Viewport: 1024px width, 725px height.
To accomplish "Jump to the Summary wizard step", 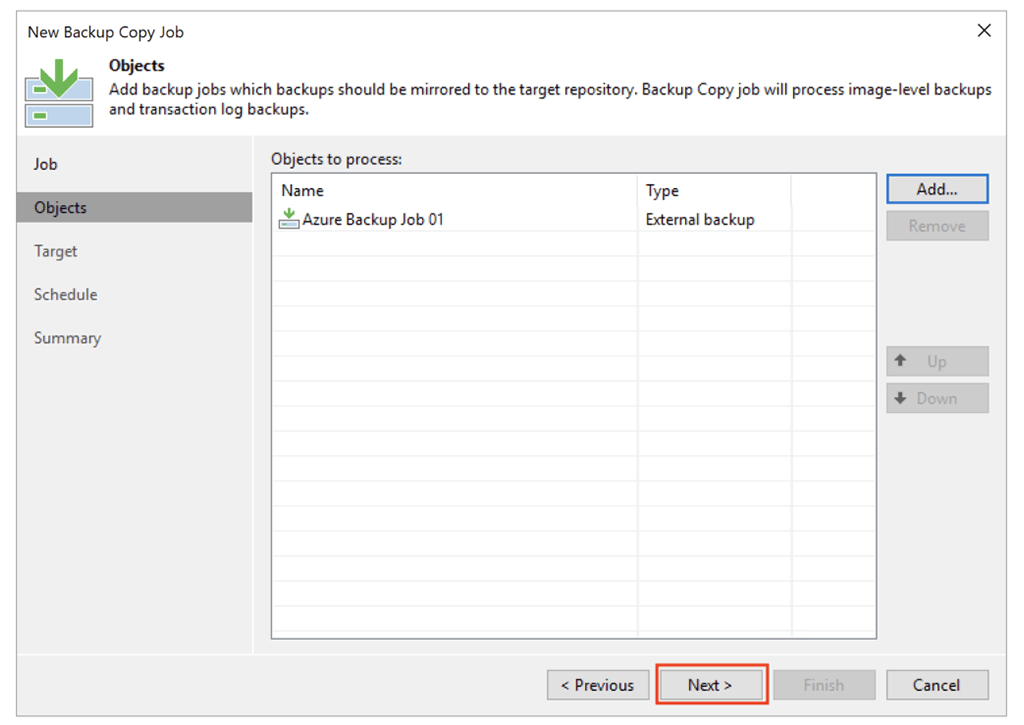I will [67, 338].
